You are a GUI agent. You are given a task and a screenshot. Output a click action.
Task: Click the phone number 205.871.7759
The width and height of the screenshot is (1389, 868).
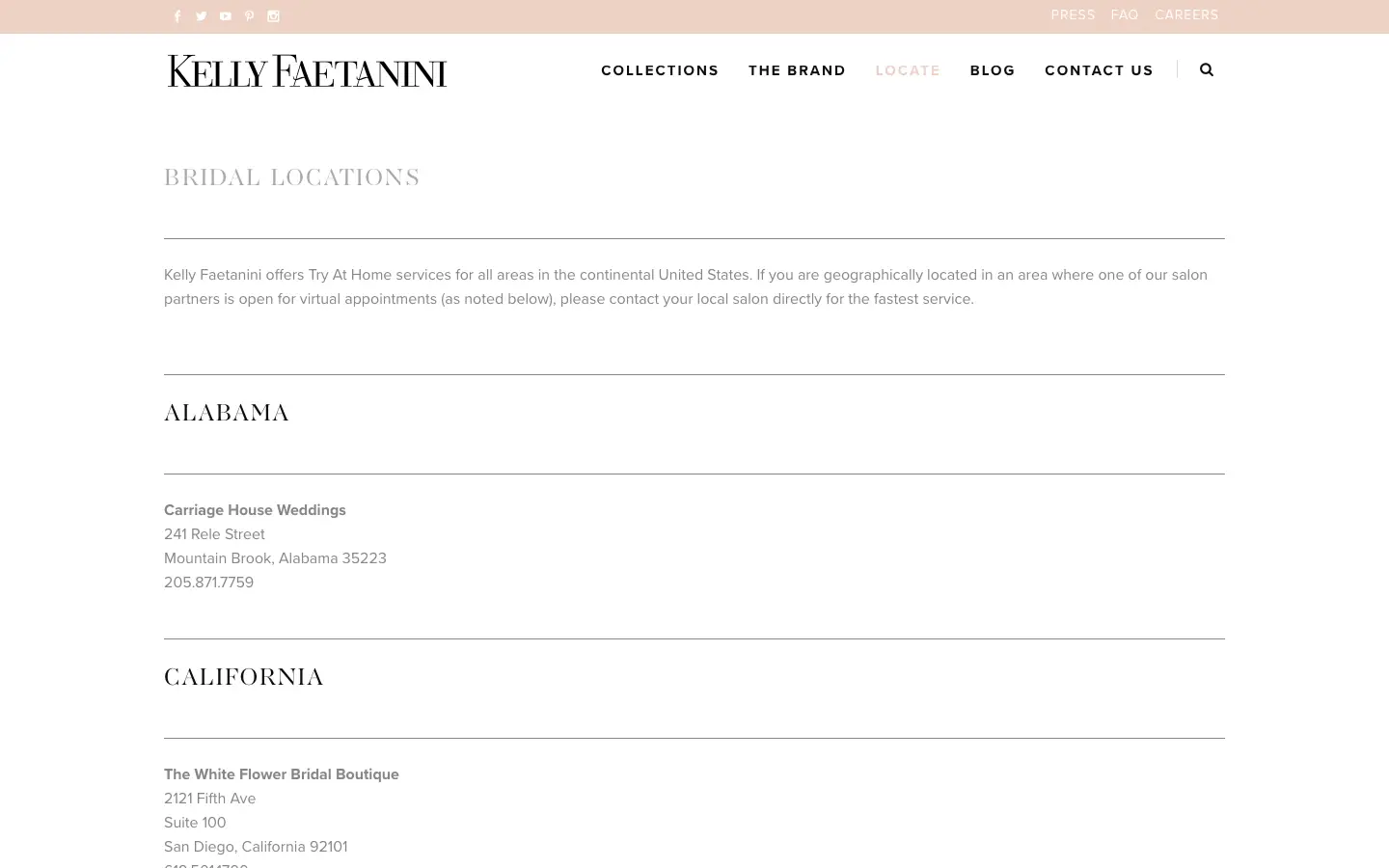(x=208, y=583)
